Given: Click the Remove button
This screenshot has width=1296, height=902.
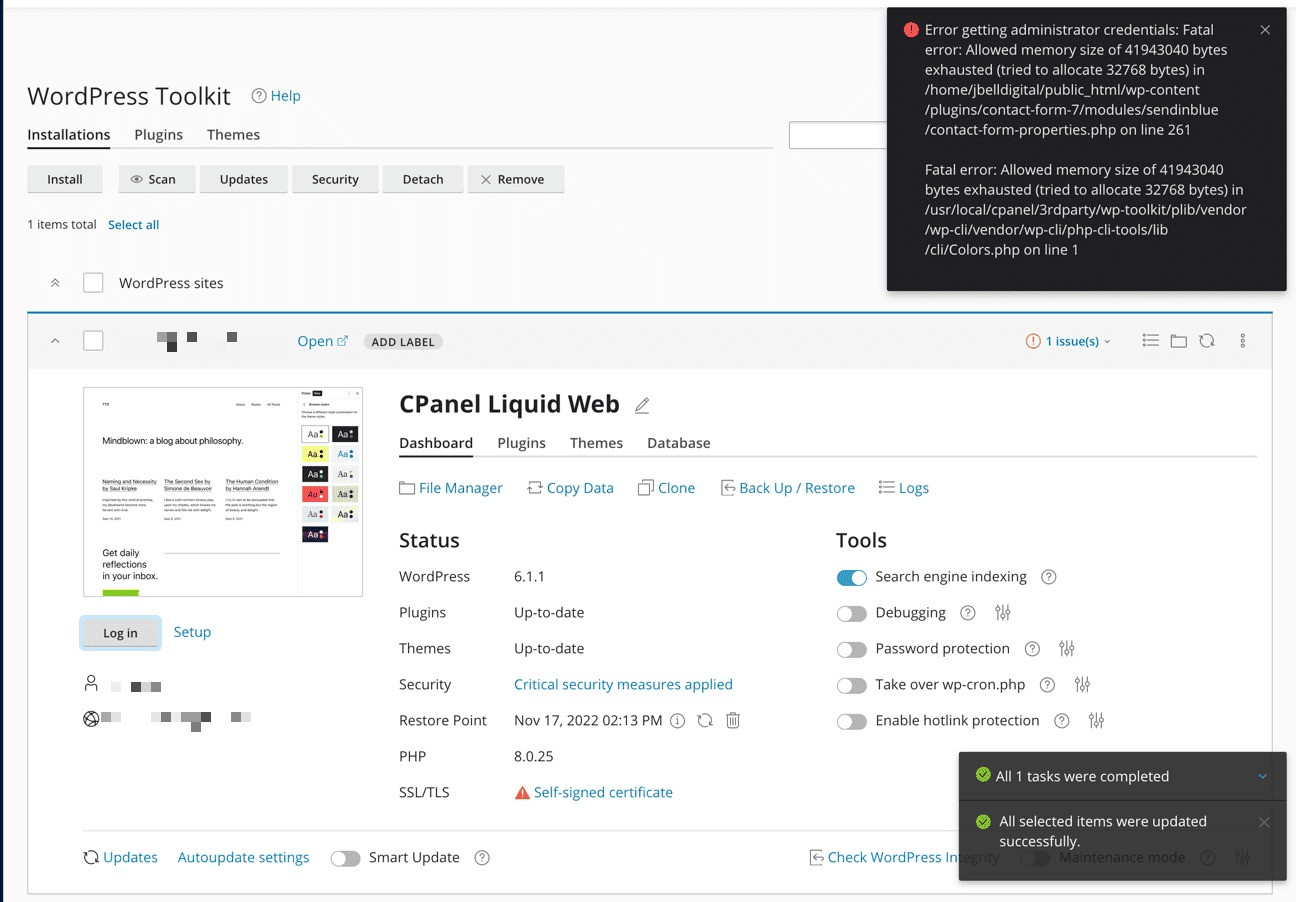Looking at the screenshot, I should [x=516, y=179].
